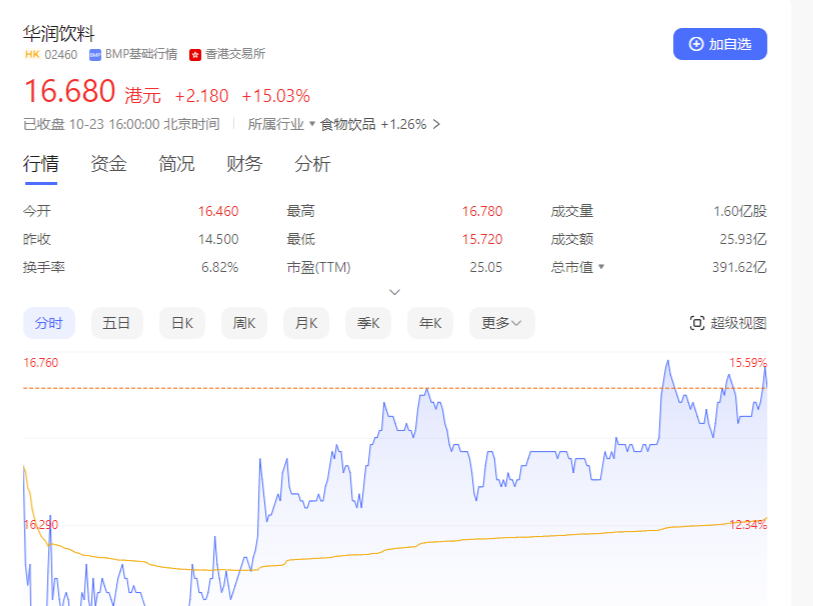Click the stock code 02460
The width and height of the screenshot is (813, 606).
tap(61, 54)
